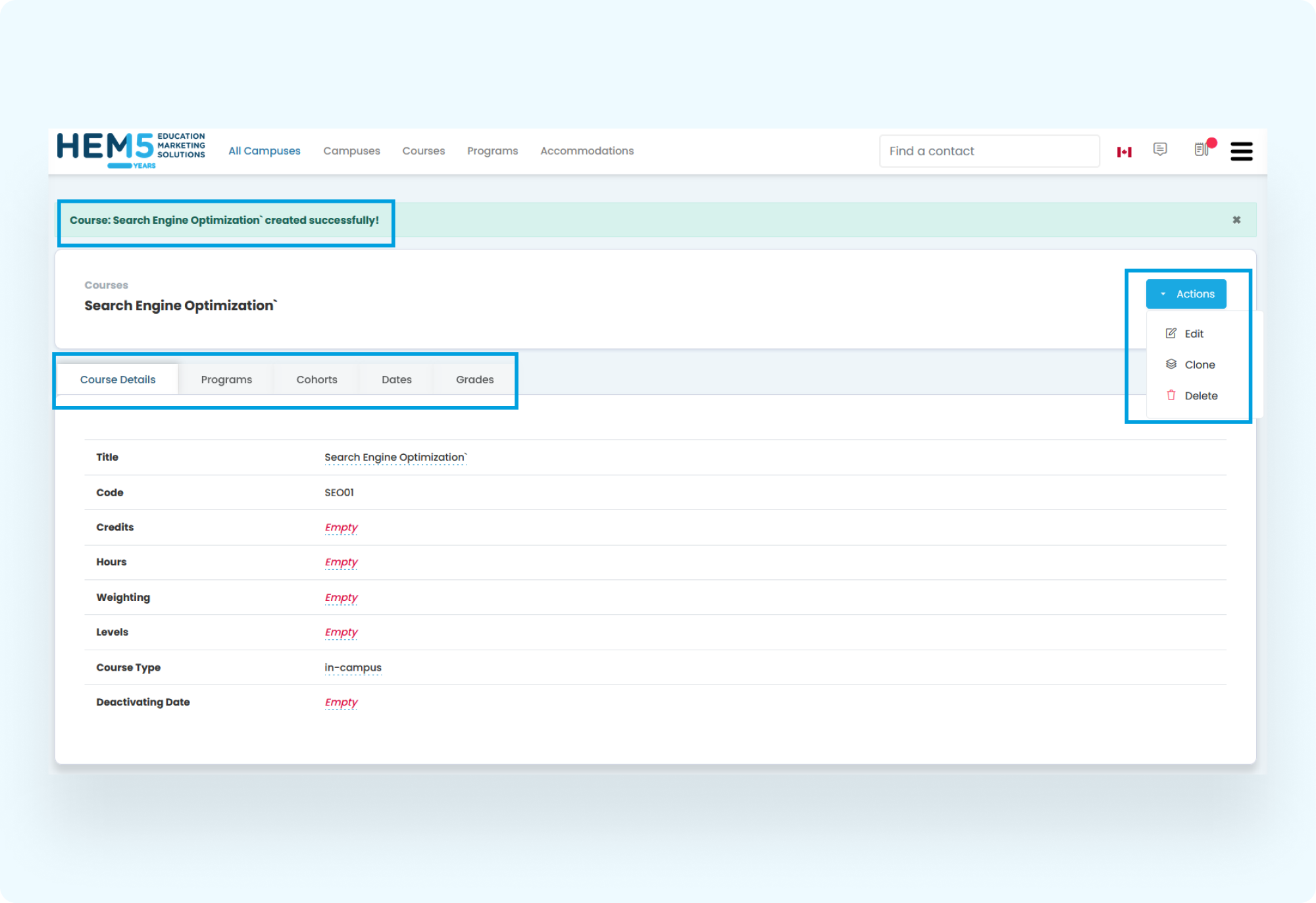Open the chat messages icon
1316x903 pixels.
1160,149
